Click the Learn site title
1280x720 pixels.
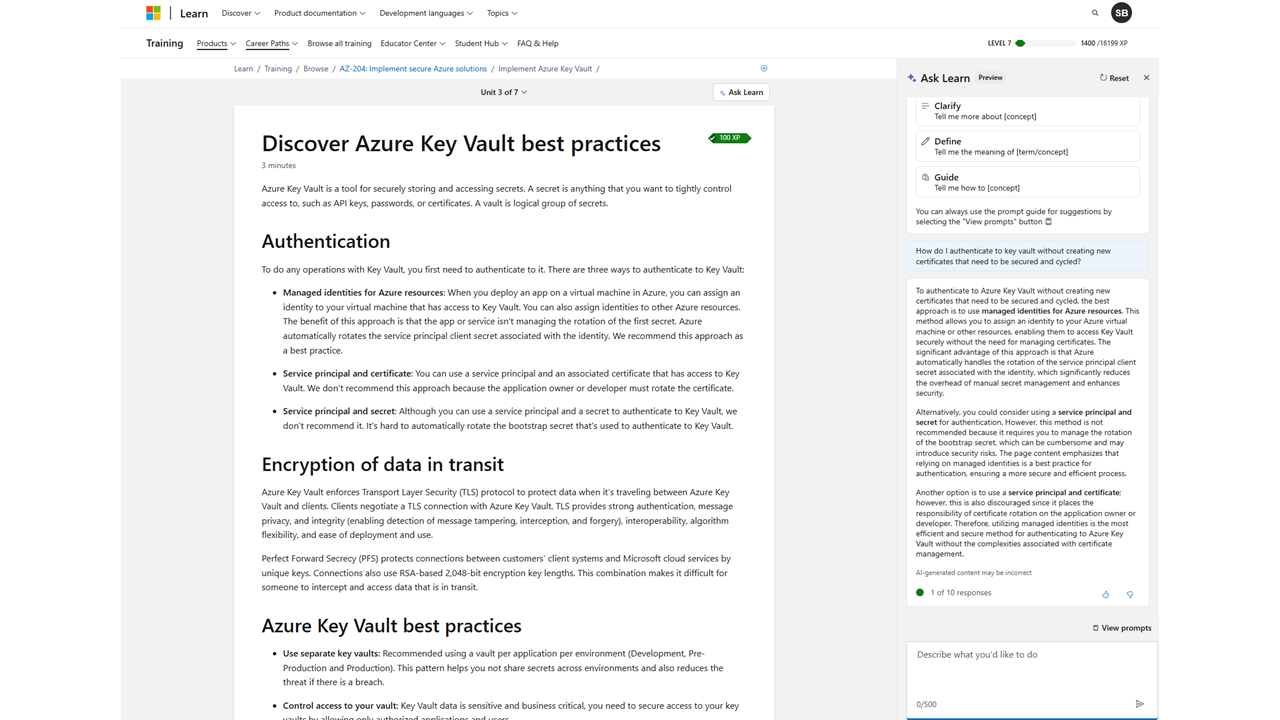[x=194, y=13]
